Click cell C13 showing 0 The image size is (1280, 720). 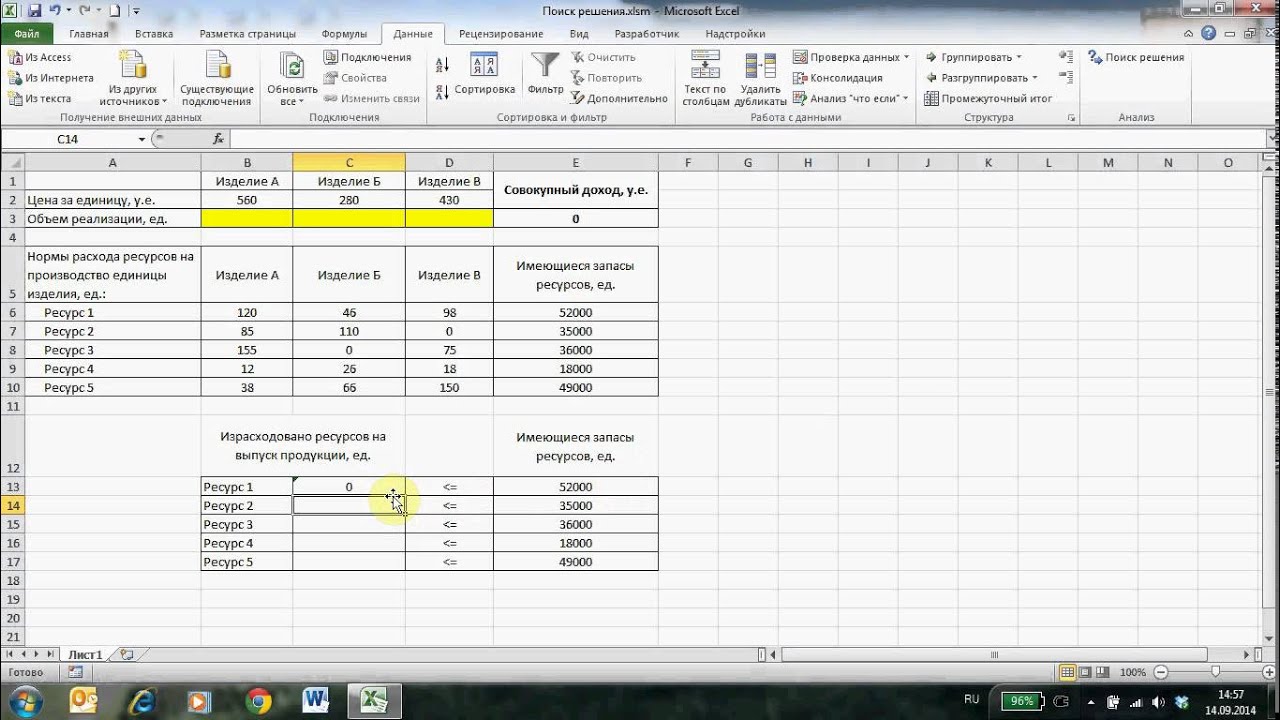[349, 487]
